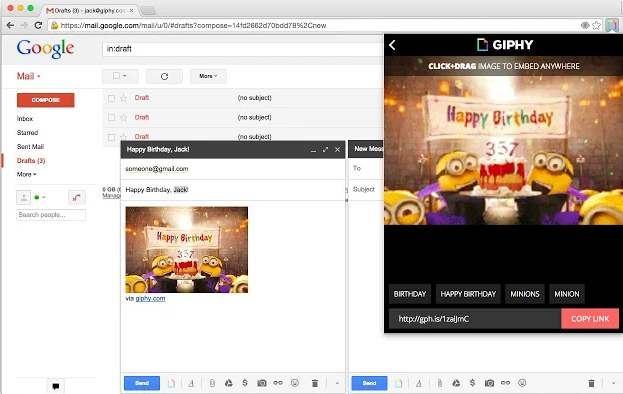Open the Mail dropdown under Google logo

pyautogui.click(x=29, y=76)
